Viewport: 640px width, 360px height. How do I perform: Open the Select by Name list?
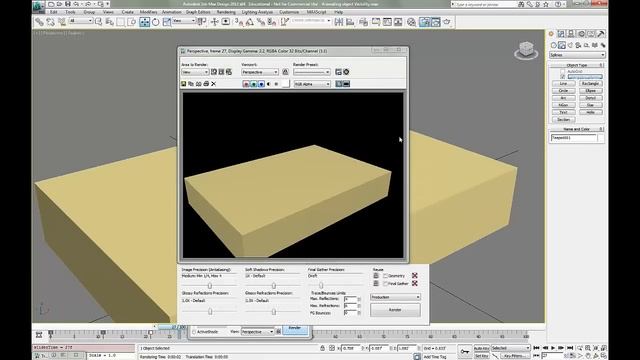(x=109, y=22)
